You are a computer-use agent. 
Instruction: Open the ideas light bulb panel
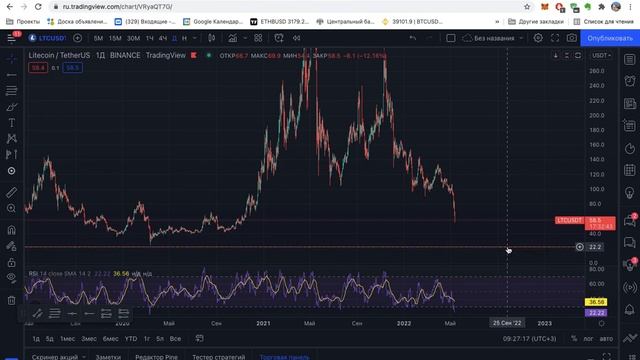(x=629, y=192)
